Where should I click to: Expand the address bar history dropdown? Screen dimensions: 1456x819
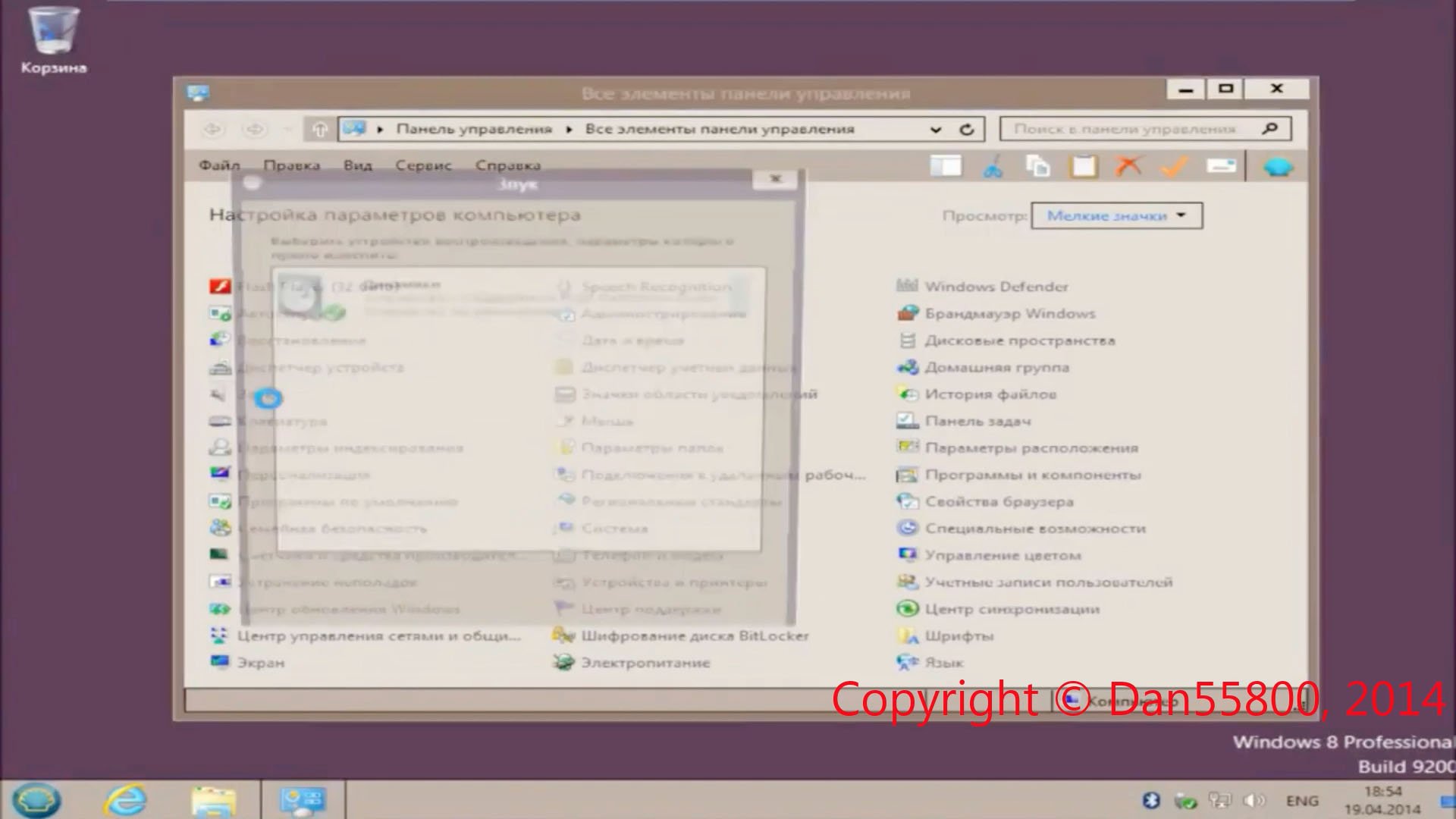point(936,130)
